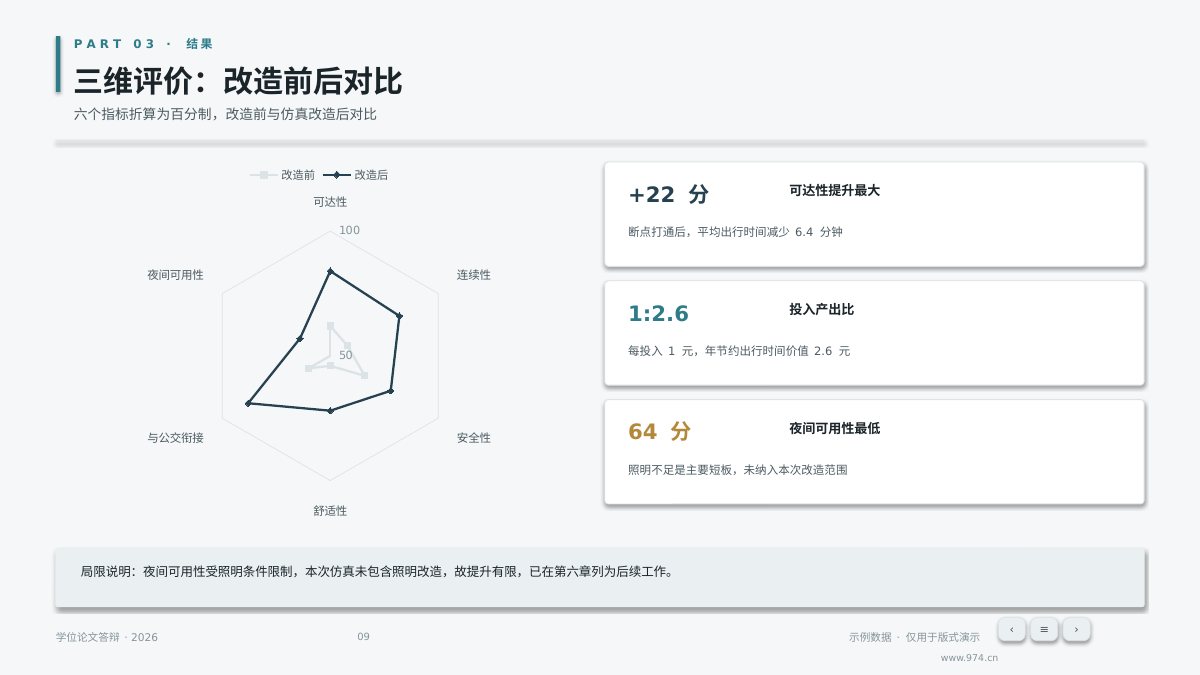Click the 改造后 连续性 data point

[x=399, y=316]
